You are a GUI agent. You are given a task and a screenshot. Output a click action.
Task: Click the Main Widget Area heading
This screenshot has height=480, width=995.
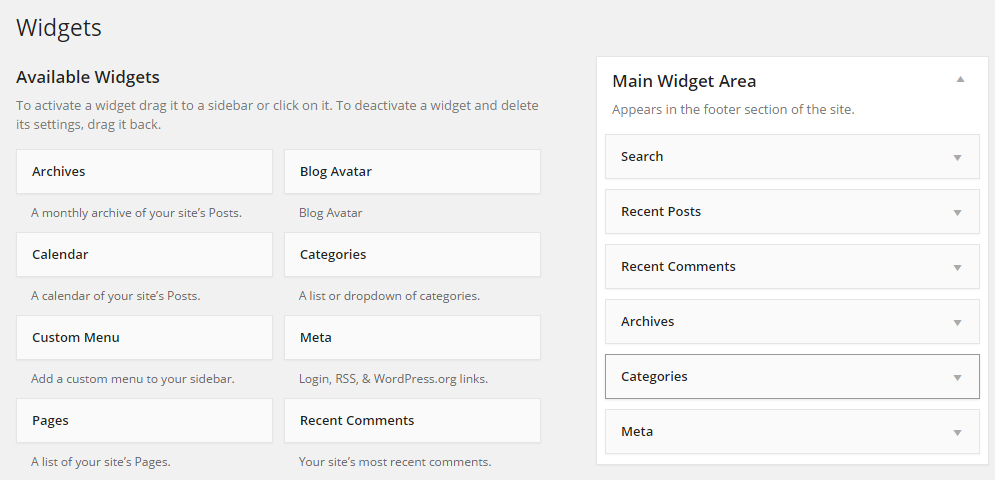[683, 81]
